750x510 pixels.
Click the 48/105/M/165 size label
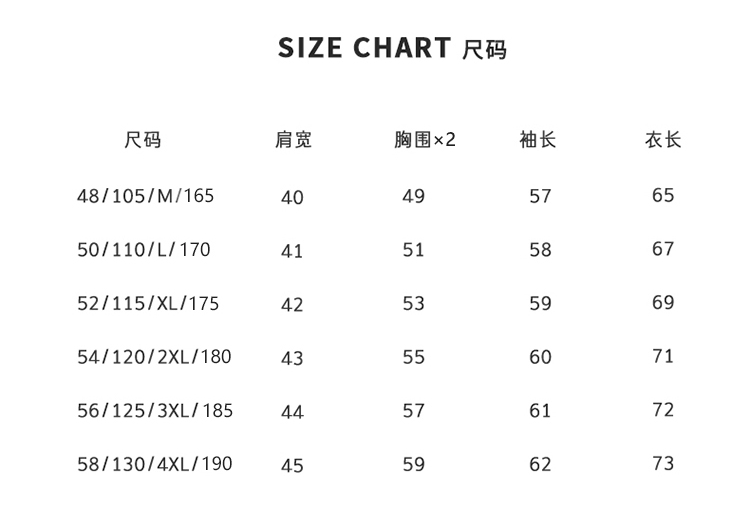(x=145, y=196)
